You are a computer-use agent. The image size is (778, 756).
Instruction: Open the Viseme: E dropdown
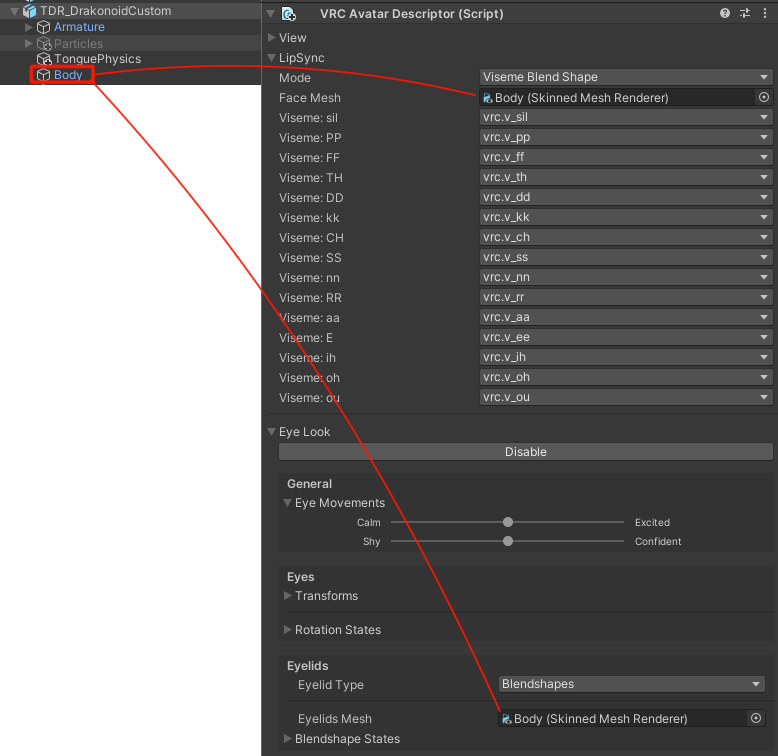tap(626, 337)
